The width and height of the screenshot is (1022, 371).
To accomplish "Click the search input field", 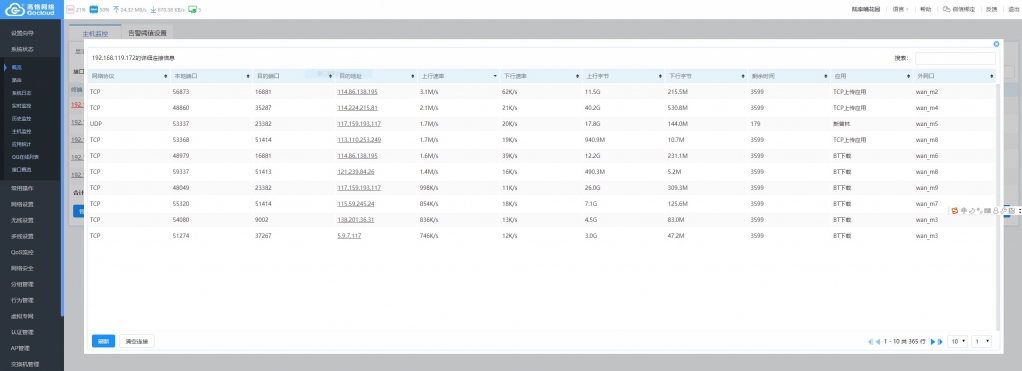I will 955,58.
